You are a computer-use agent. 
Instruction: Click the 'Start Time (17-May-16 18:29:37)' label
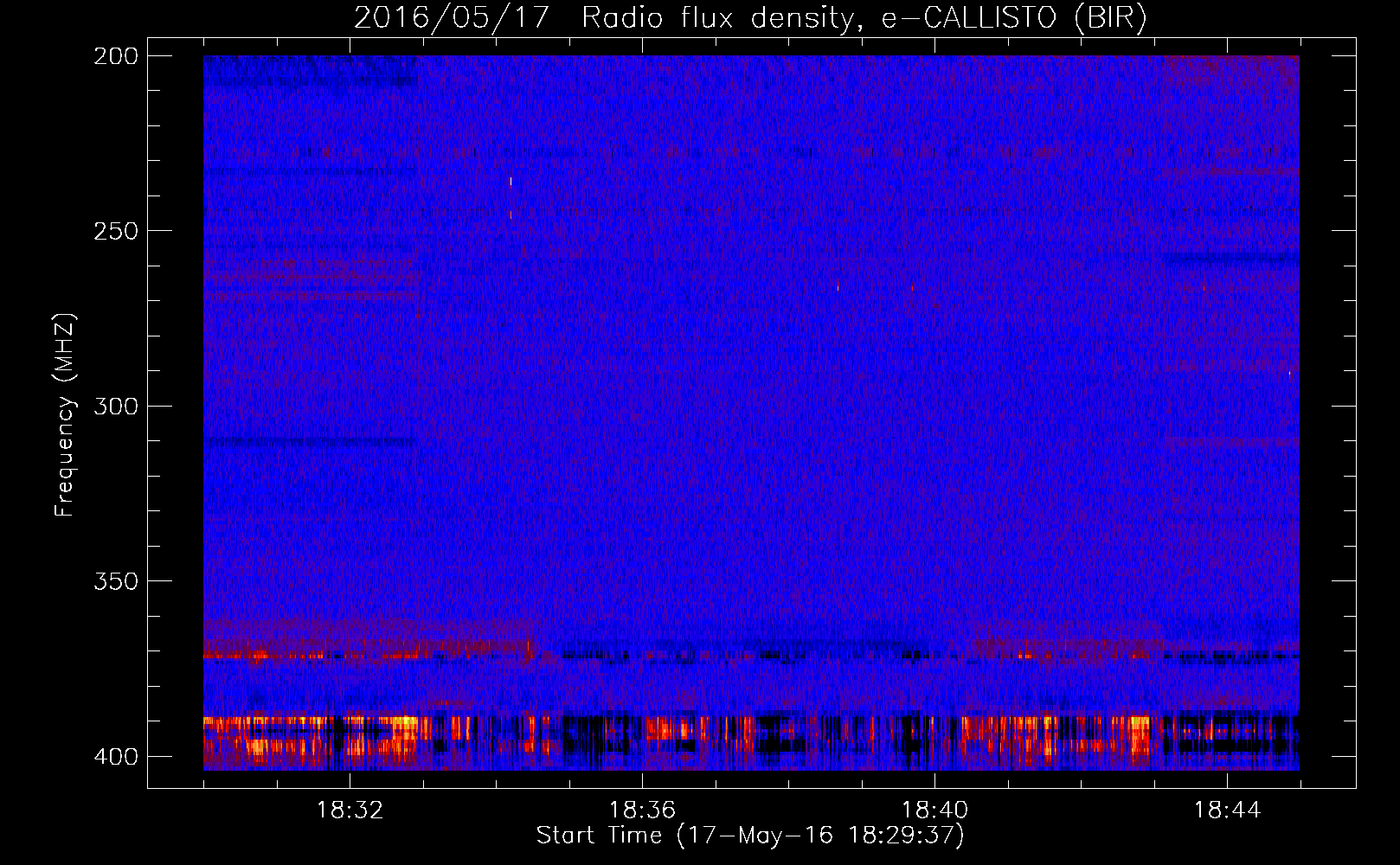(x=750, y=836)
